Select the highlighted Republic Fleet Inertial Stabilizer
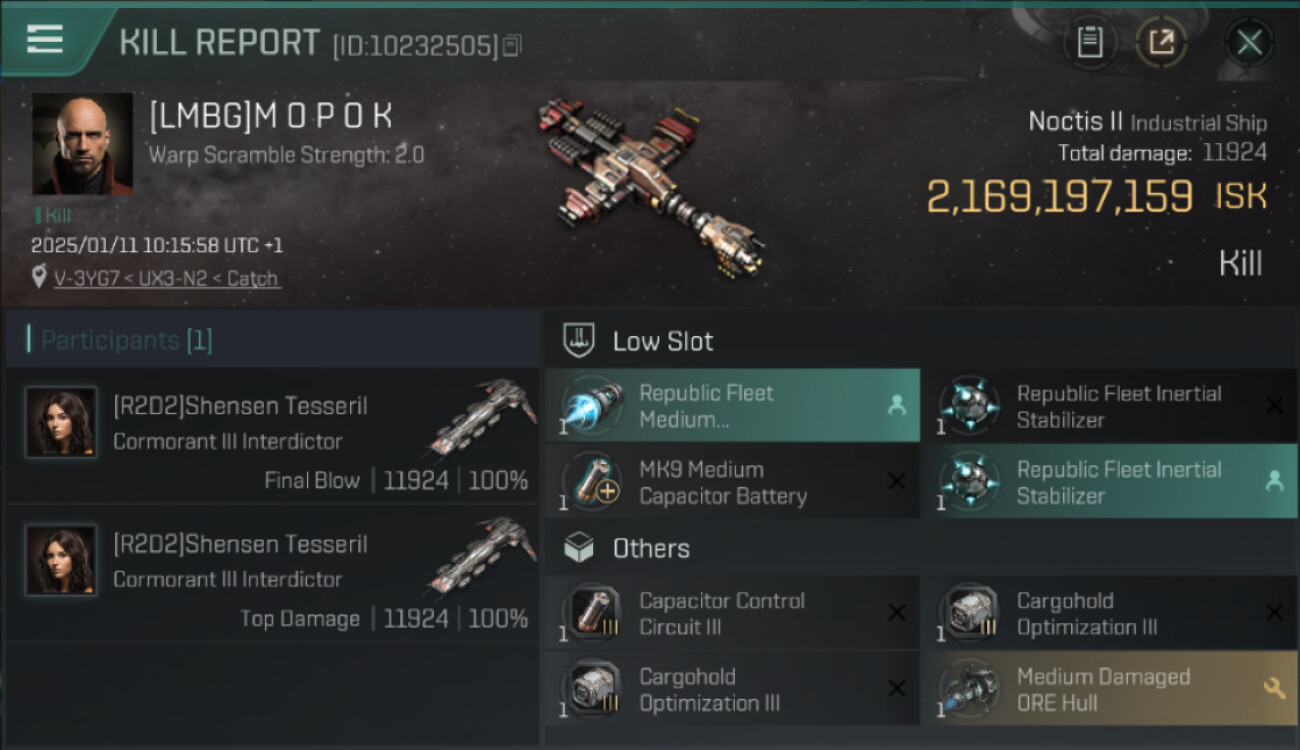This screenshot has height=750, width=1300. click(1110, 482)
